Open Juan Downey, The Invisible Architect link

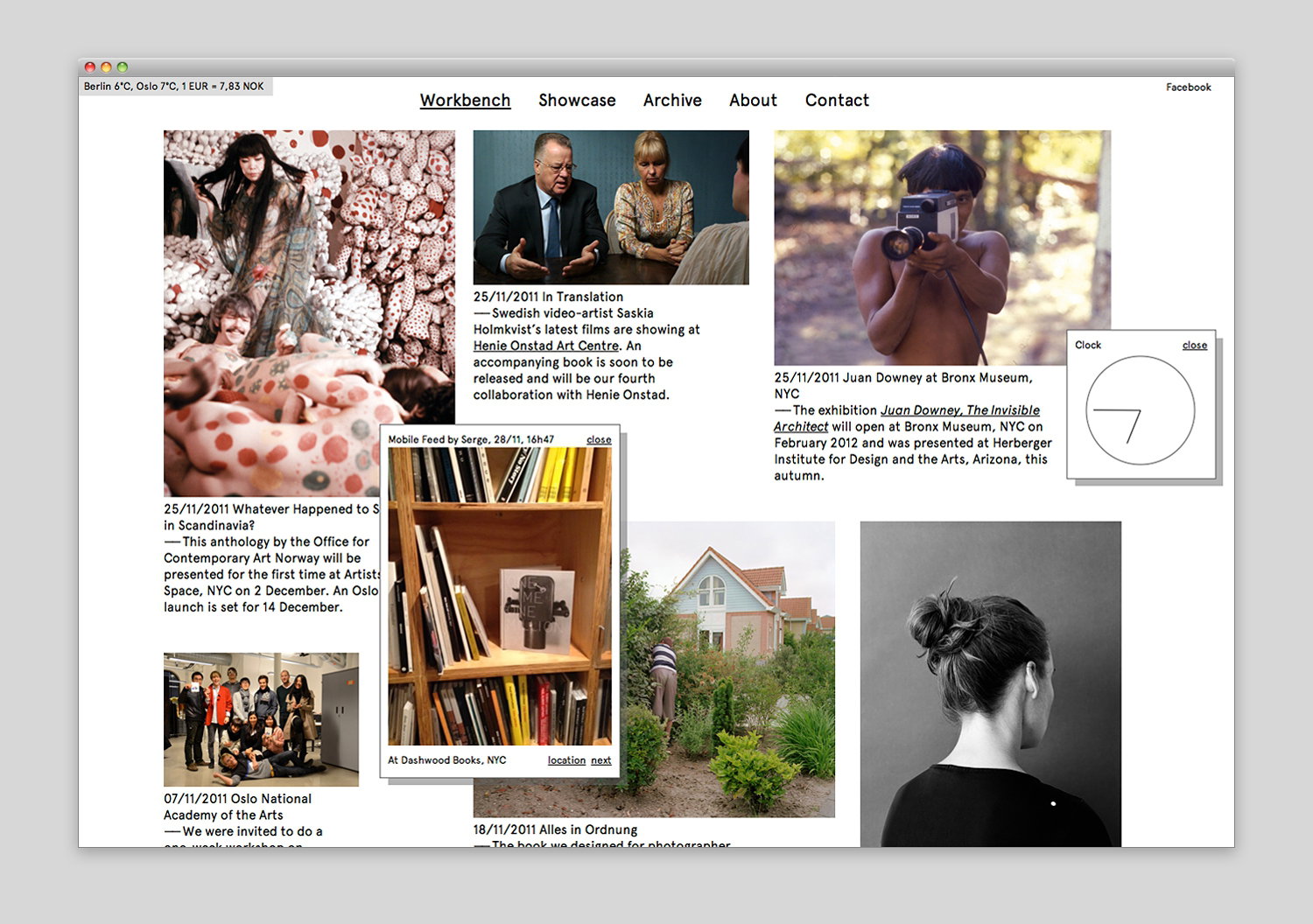pyautogui.click(x=907, y=418)
